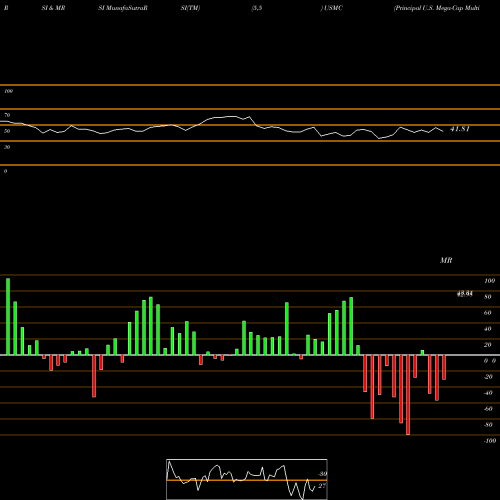Click the deepest red bar reaching -100
500x500 pixels.
tap(408, 395)
